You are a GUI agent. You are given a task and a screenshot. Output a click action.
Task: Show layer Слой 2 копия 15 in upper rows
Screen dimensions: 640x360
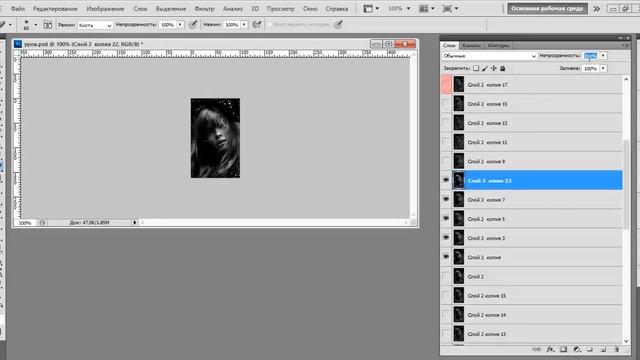tap(446, 104)
